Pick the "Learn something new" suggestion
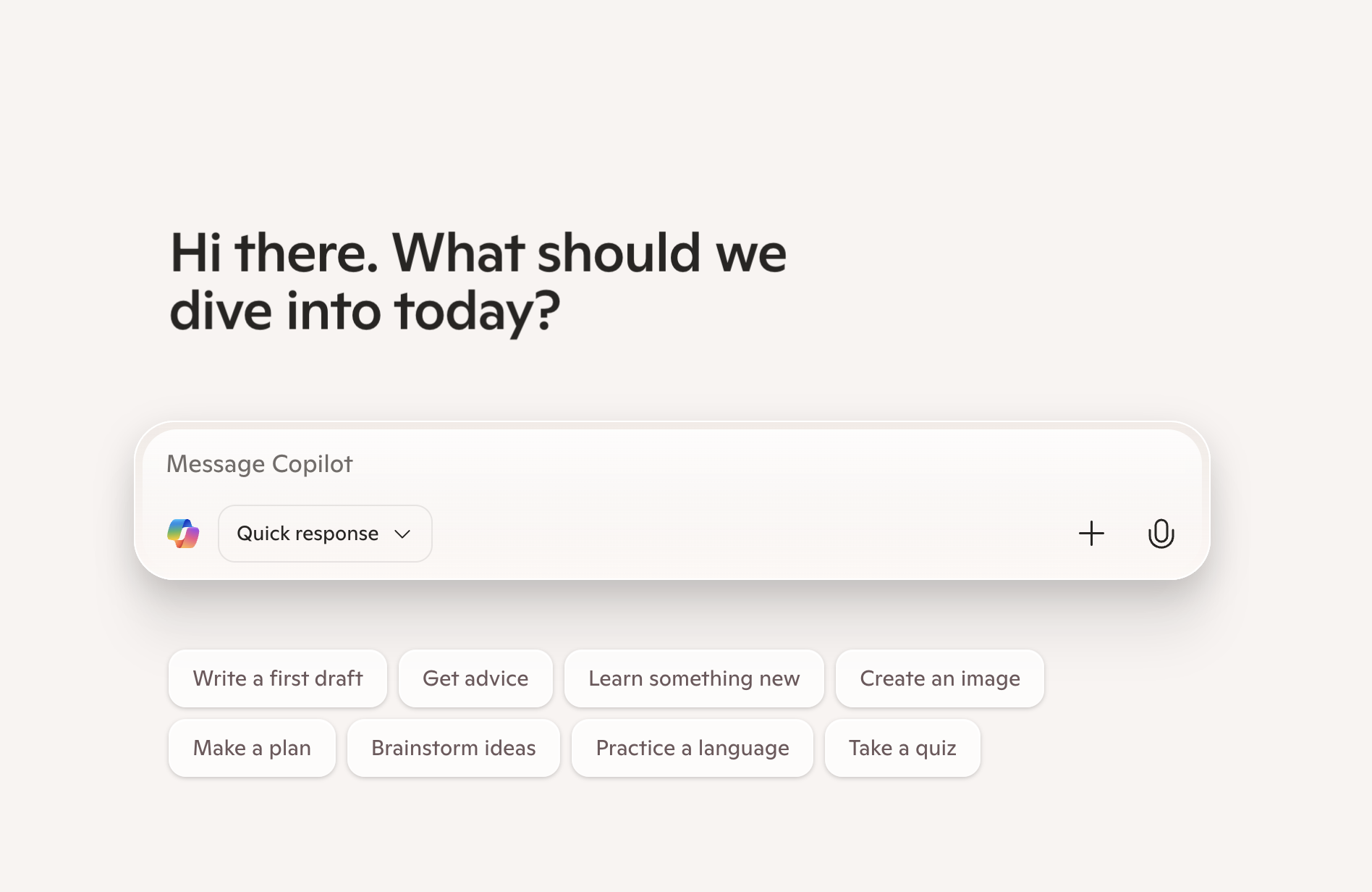Viewport: 1372px width, 892px height. [x=694, y=678]
